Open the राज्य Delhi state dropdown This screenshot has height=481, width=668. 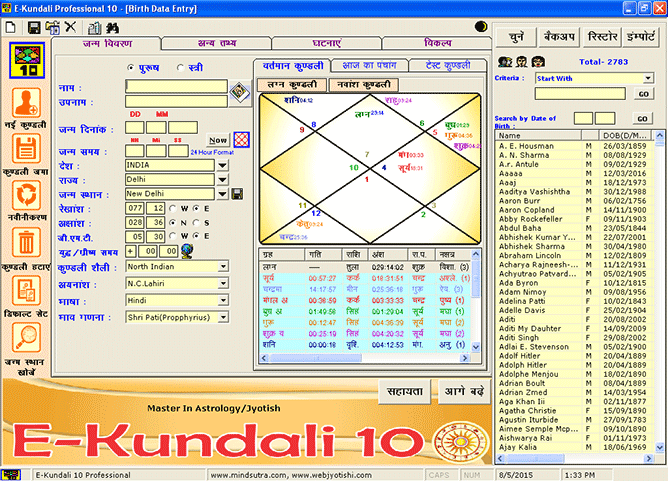[x=222, y=180]
